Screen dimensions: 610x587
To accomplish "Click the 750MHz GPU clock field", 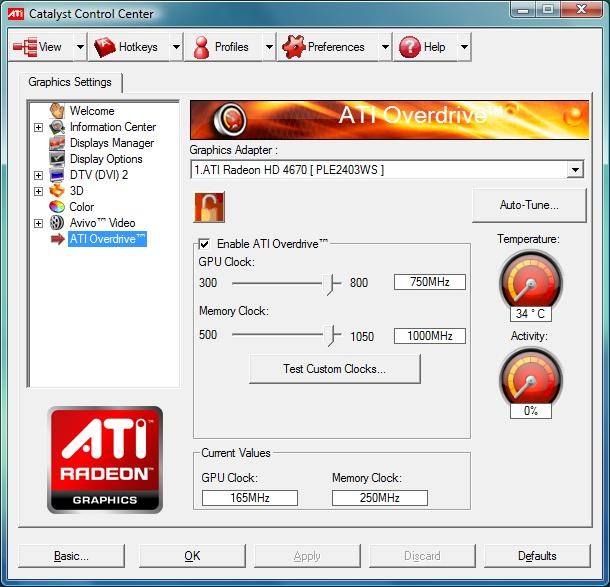I will pos(430,282).
